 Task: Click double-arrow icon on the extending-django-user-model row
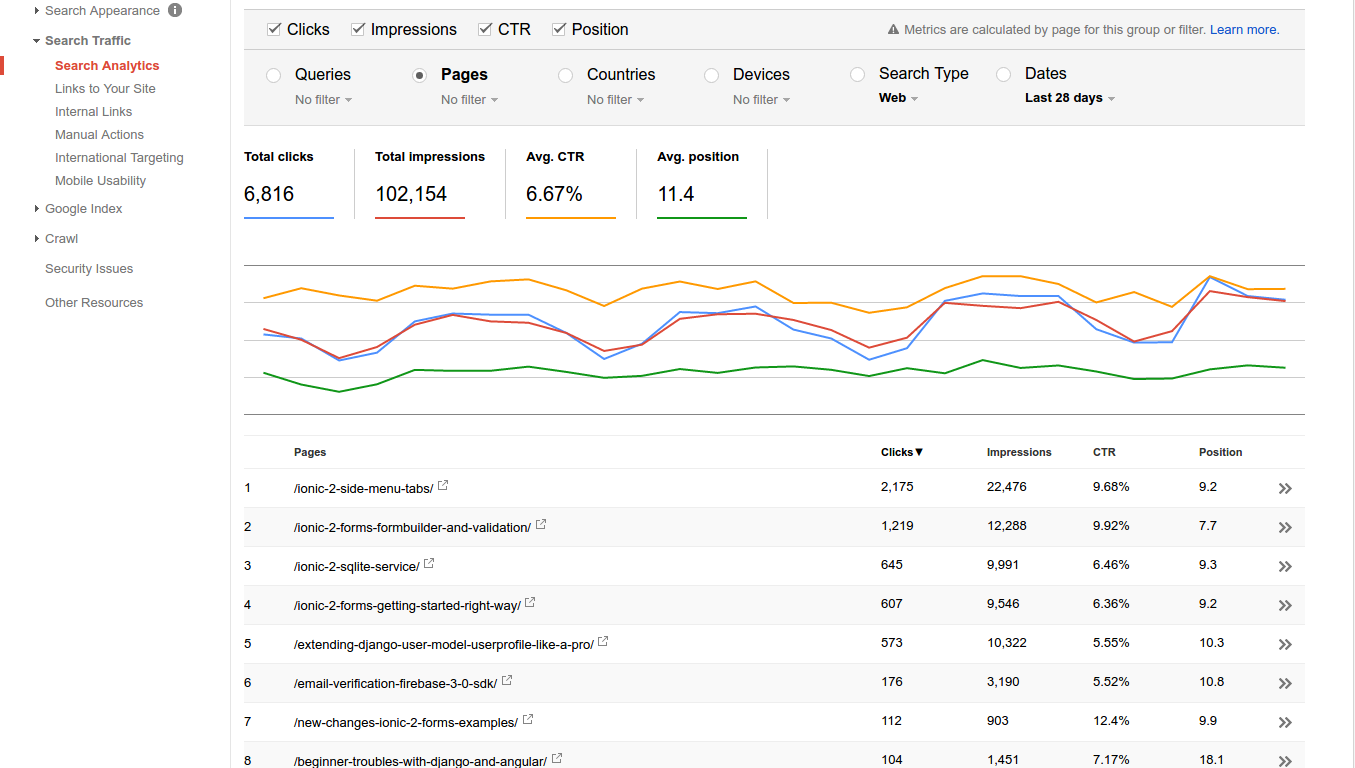click(1285, 644)
